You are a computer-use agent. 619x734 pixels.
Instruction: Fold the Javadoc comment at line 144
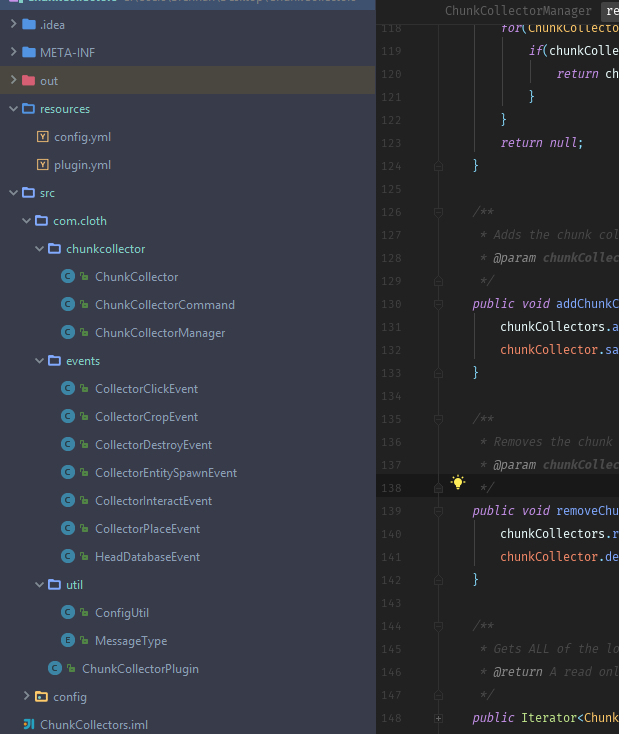coord(438,626)
